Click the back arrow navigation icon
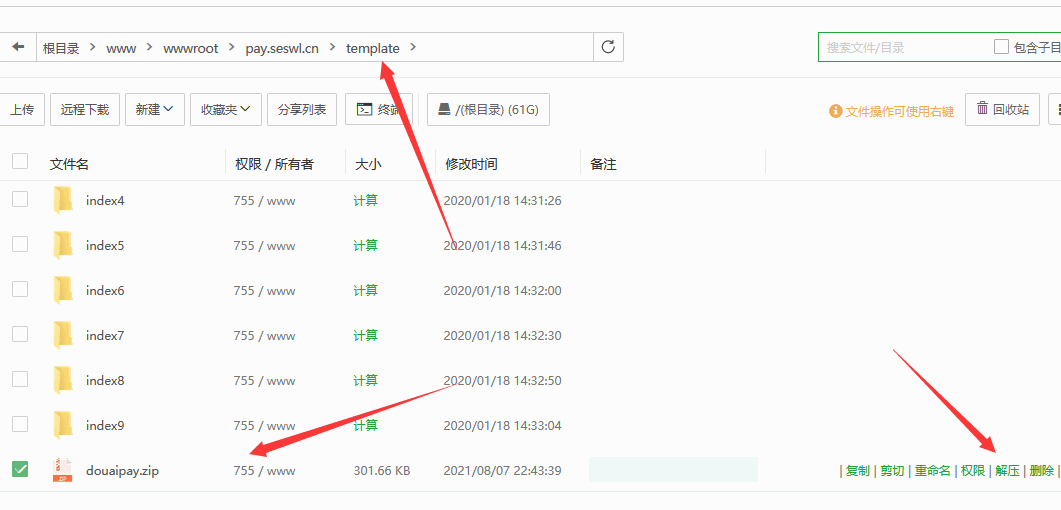This screenshot has height=510, width=1061. tap(18, 47)
